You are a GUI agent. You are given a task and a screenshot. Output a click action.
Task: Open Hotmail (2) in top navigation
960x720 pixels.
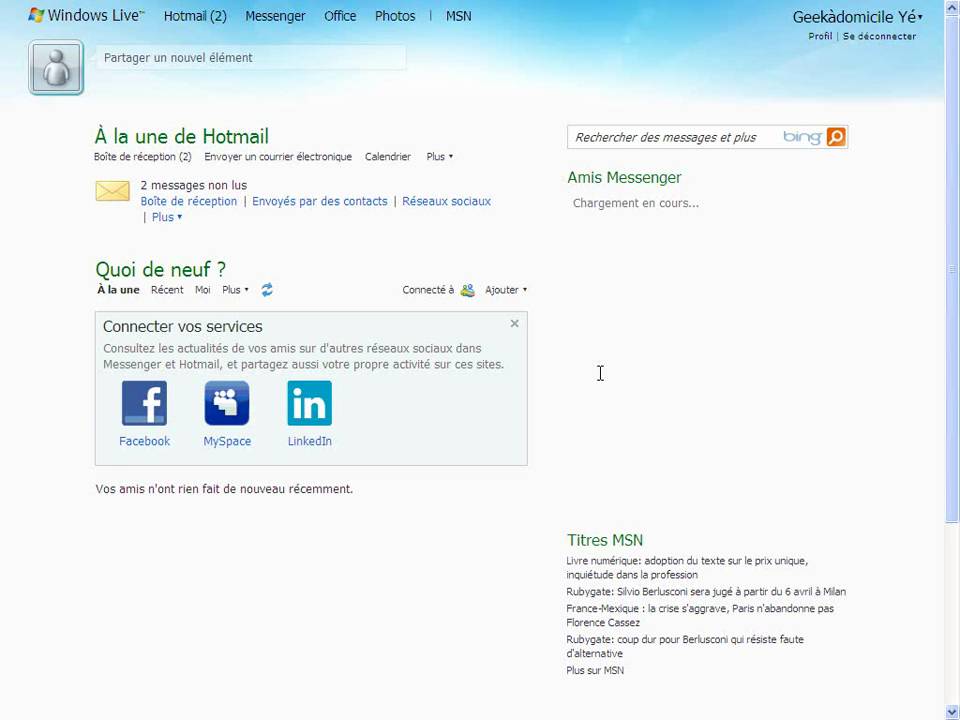(195, 17)
